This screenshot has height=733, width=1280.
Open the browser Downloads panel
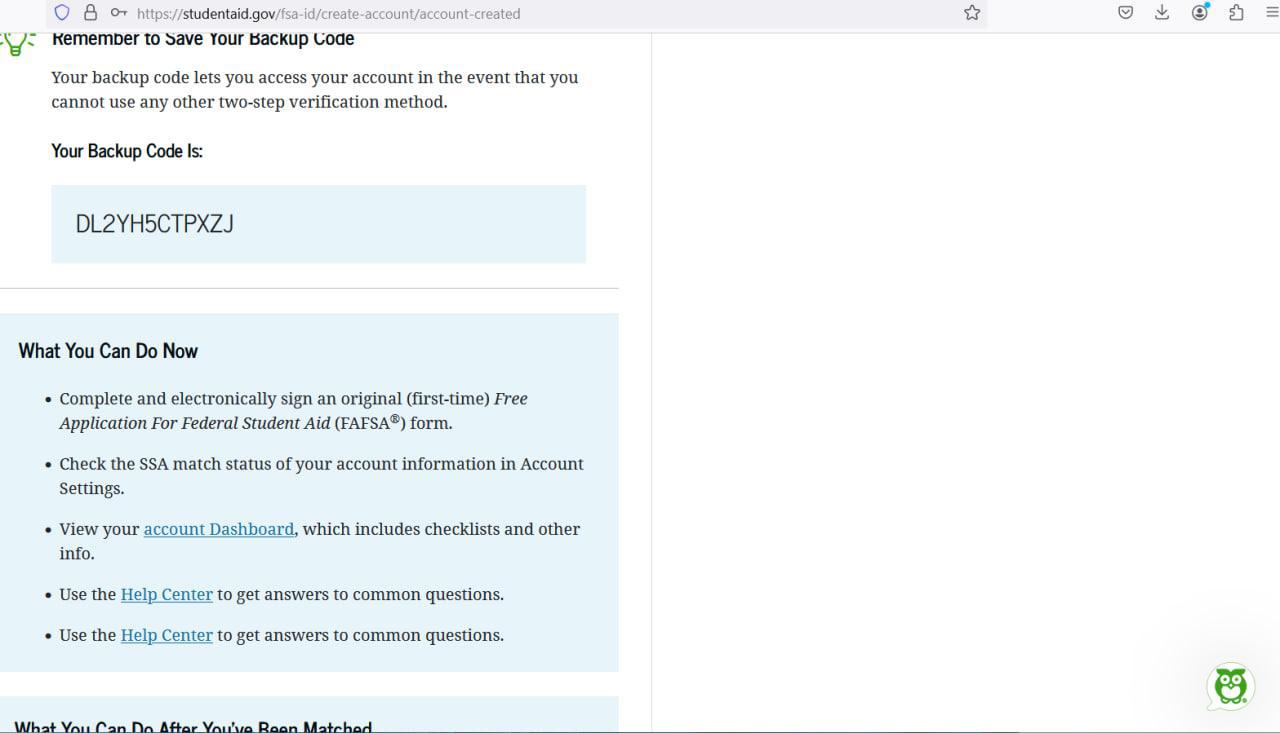coord(1161,13)
